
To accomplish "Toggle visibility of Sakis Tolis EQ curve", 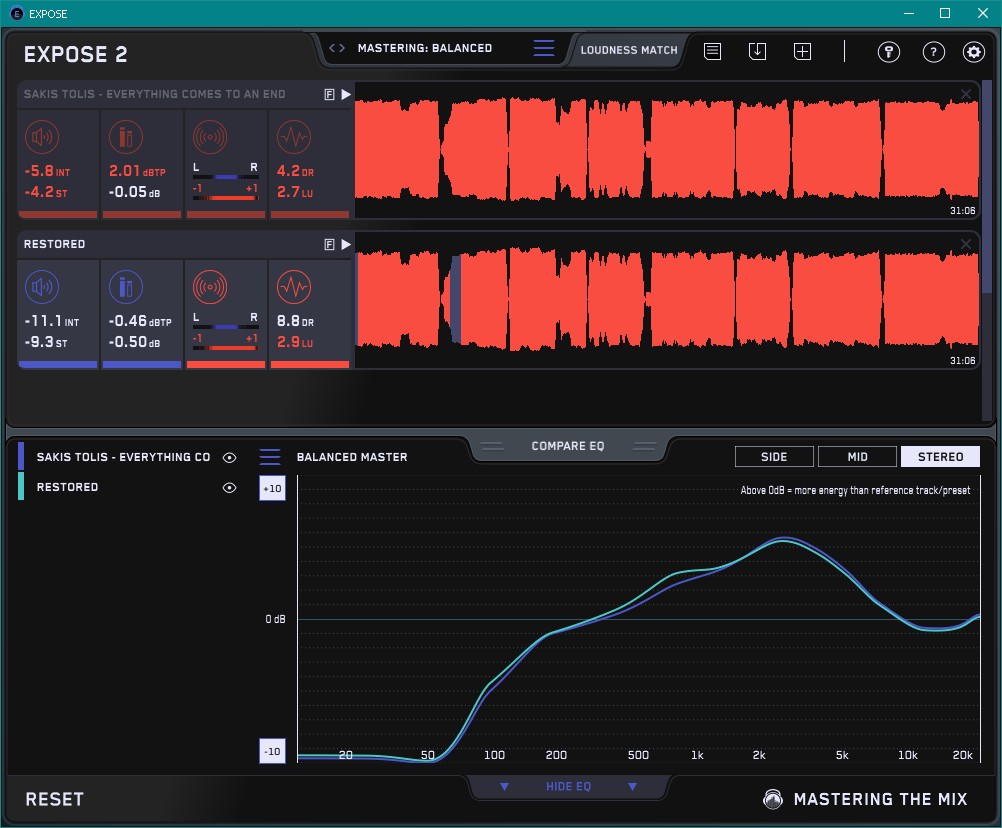I will tap(230, 458).
